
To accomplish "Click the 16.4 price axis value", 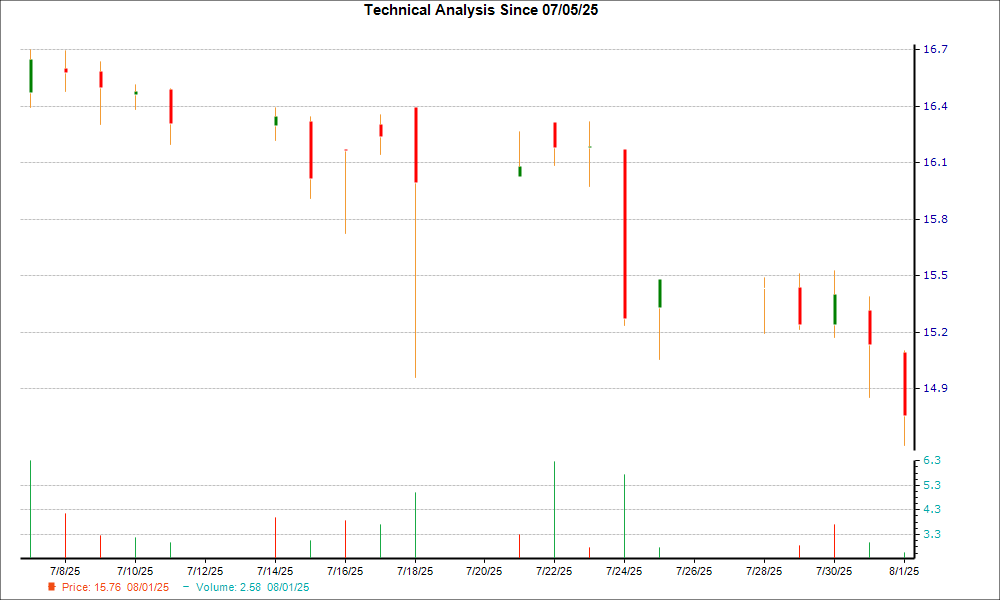I will pos(936,106).
